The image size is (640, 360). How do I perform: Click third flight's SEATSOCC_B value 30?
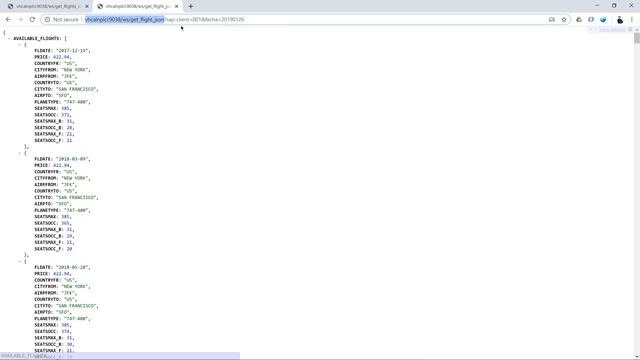click(x=69, y=344)
